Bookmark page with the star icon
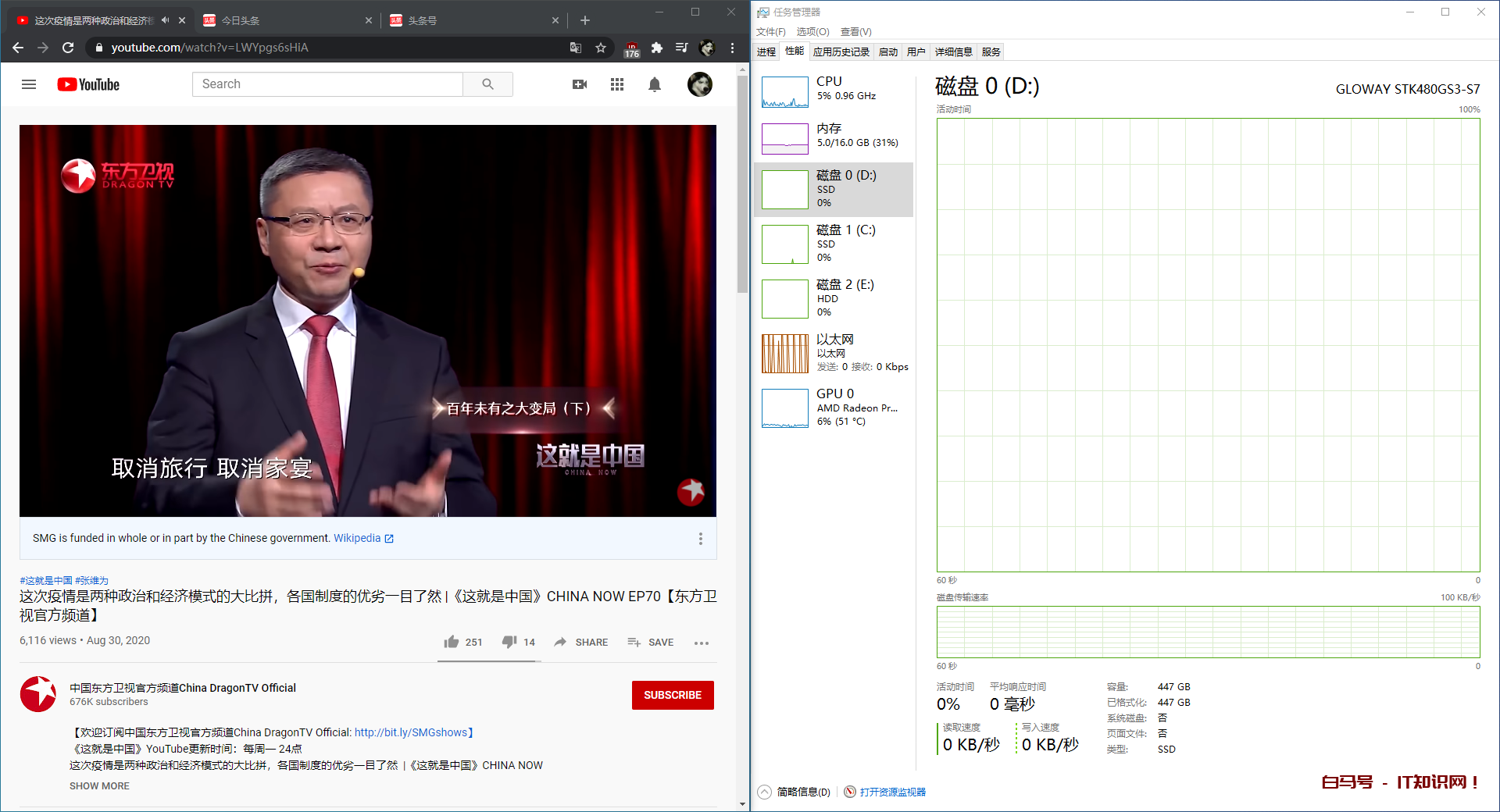Image resolution: width=1500 pixels, height=812 pixels. pos(601,48)
